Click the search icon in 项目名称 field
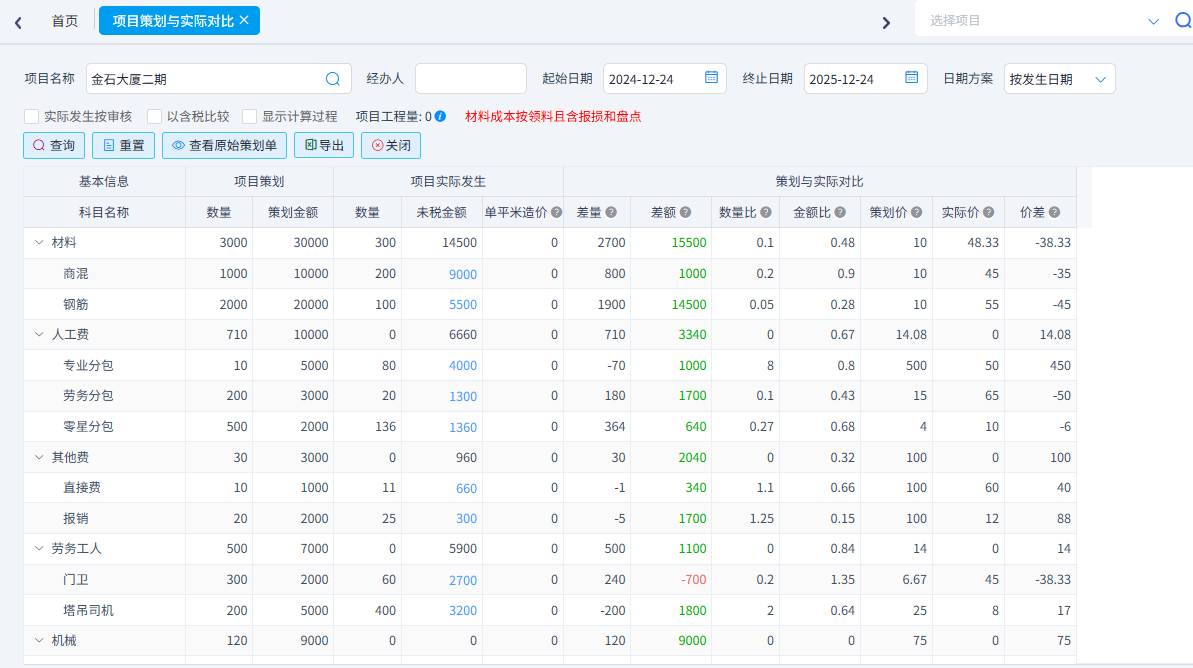 pos(333,79)
